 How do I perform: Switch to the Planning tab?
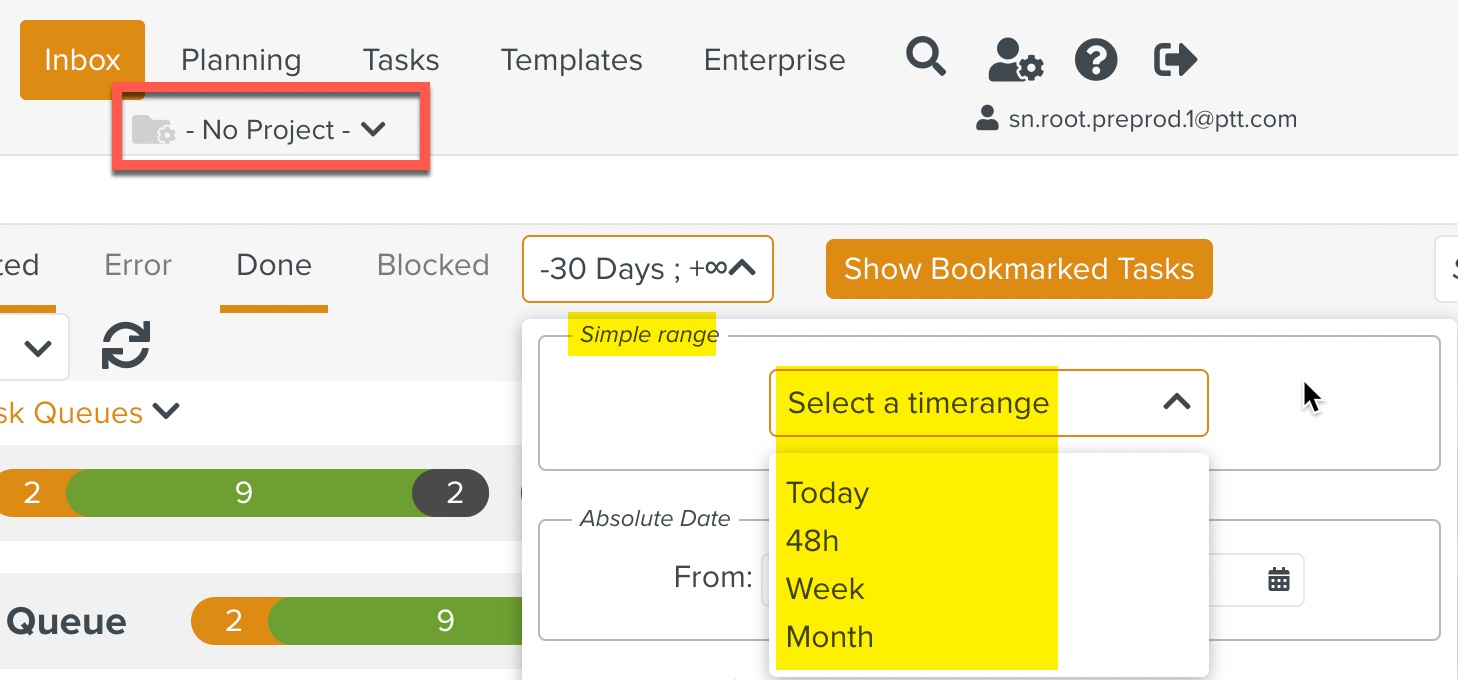click(x=241, y=60)
